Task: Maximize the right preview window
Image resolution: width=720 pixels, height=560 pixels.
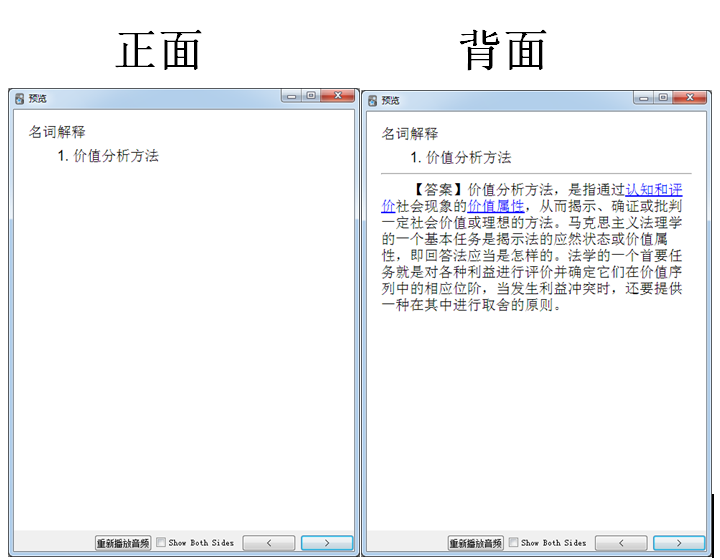Action: click(663, 98)
